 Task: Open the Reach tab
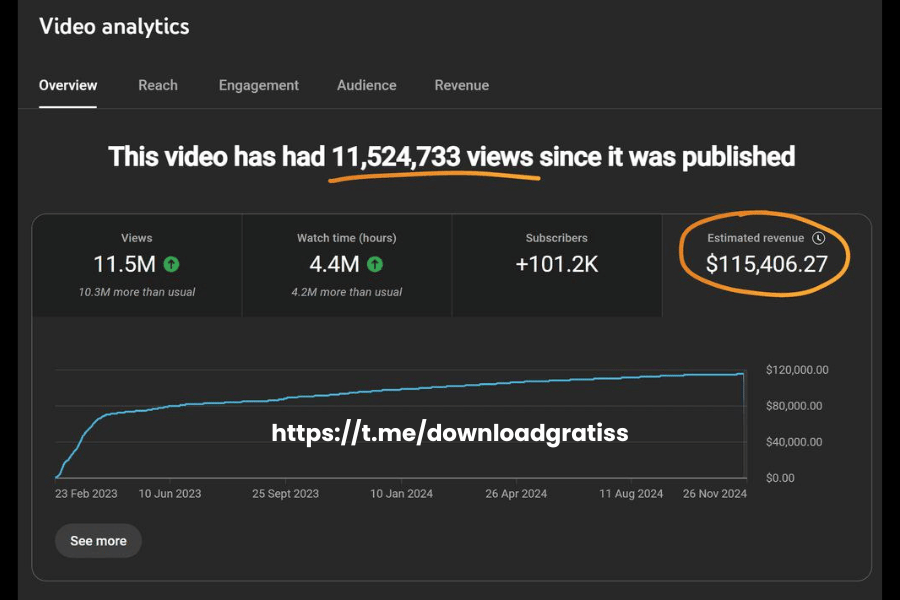coord(158,85)
